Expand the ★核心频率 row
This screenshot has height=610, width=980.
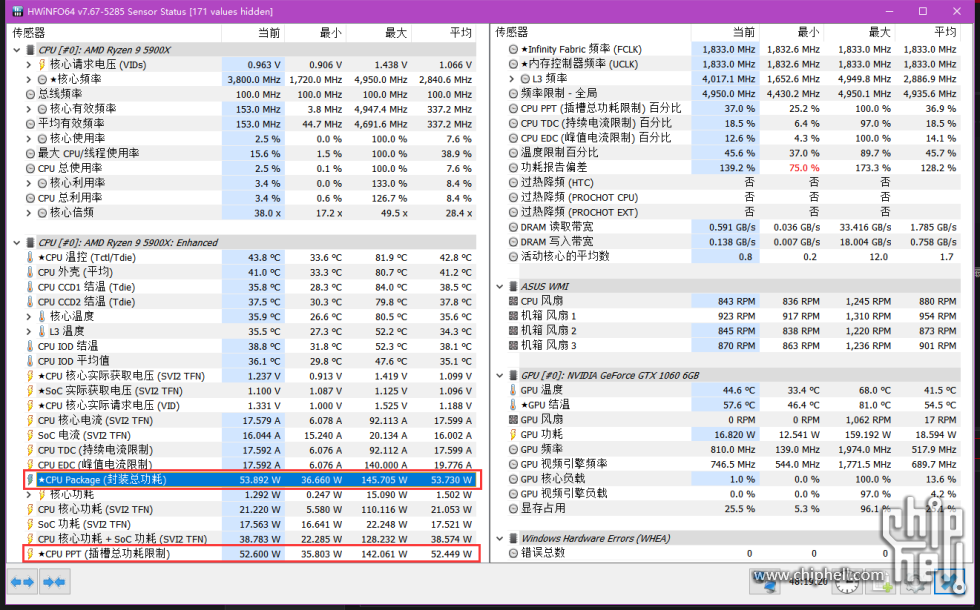(29, 79)
